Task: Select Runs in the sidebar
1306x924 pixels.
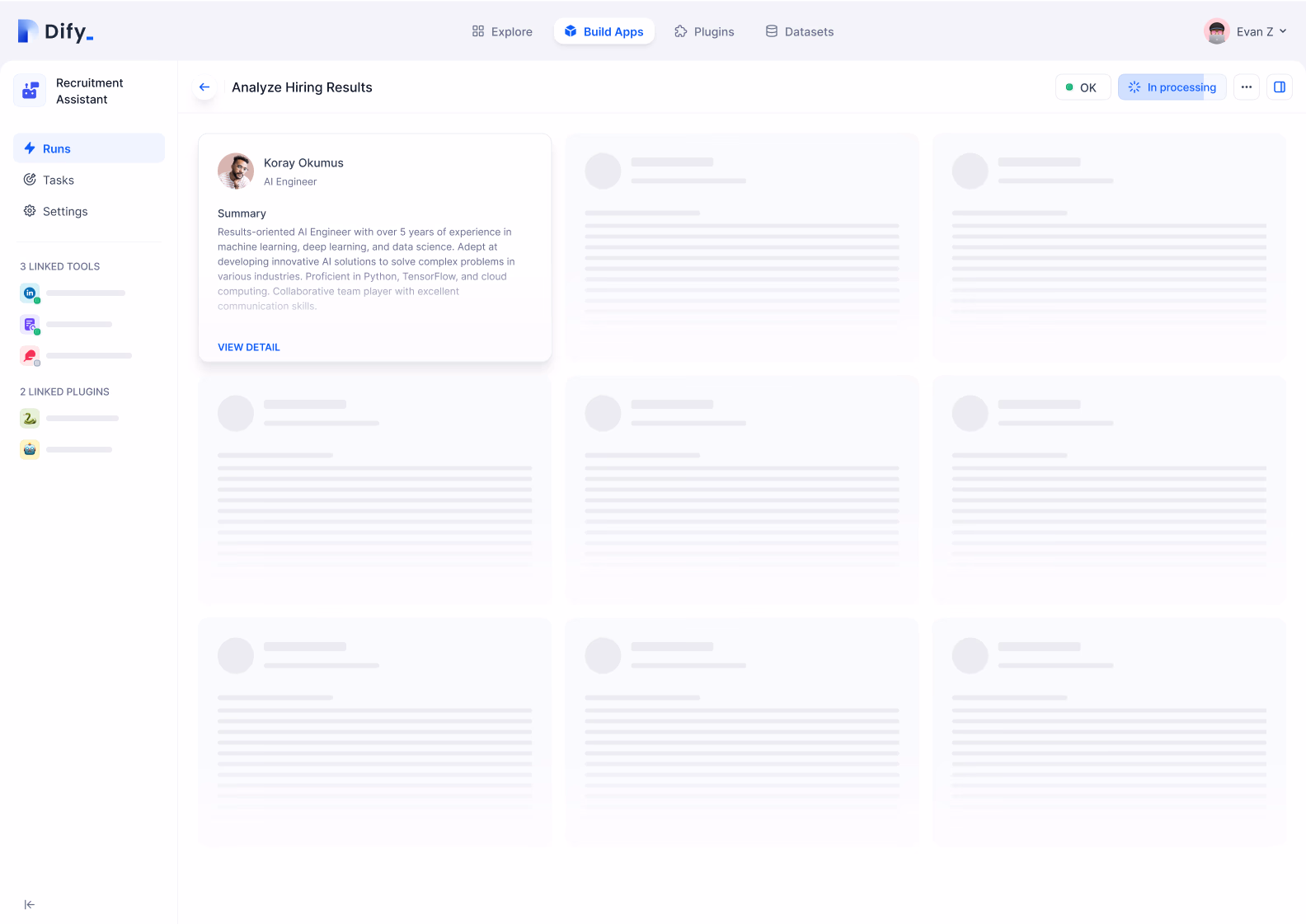Action: pyautogui.click(x=89, y=148)
